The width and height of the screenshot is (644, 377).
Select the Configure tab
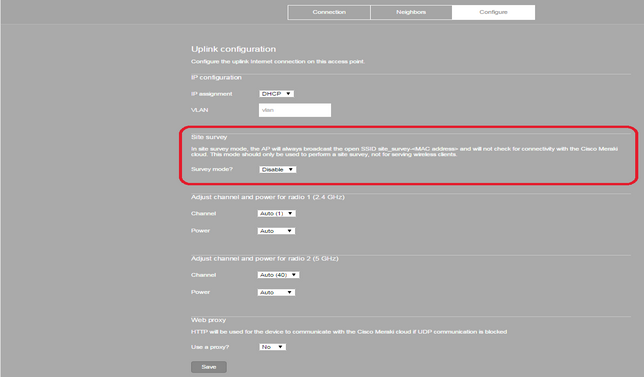(494, 12)
